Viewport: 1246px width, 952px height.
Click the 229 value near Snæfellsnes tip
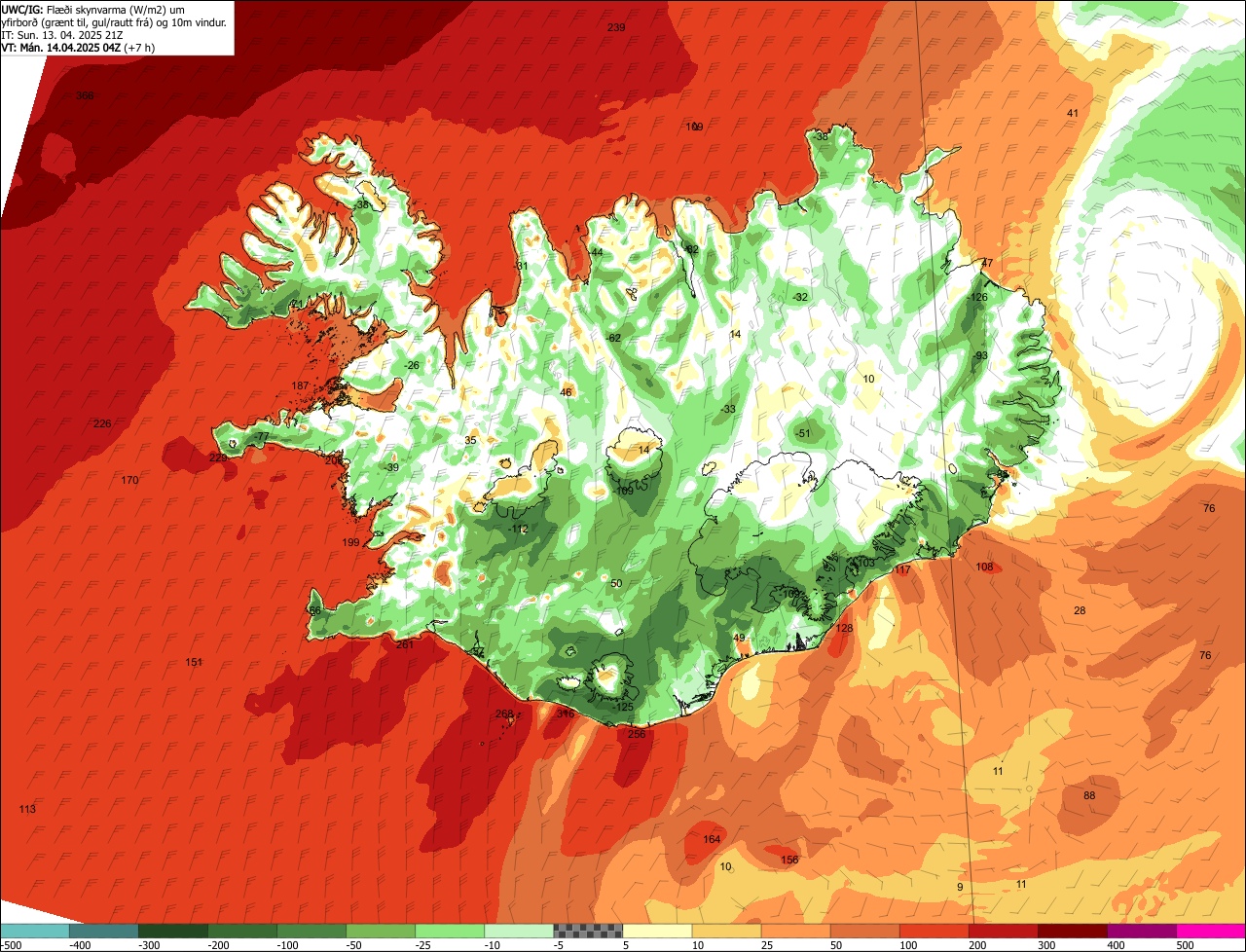click(x=218, y=458)
